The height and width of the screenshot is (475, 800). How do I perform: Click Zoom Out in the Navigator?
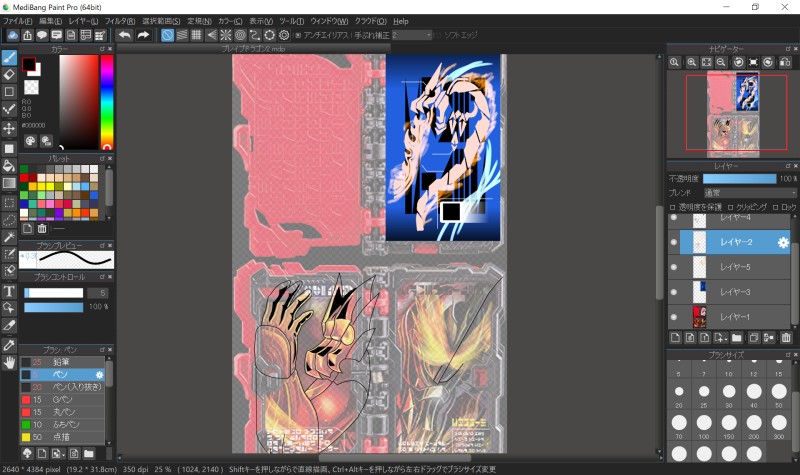pos(721,62)
